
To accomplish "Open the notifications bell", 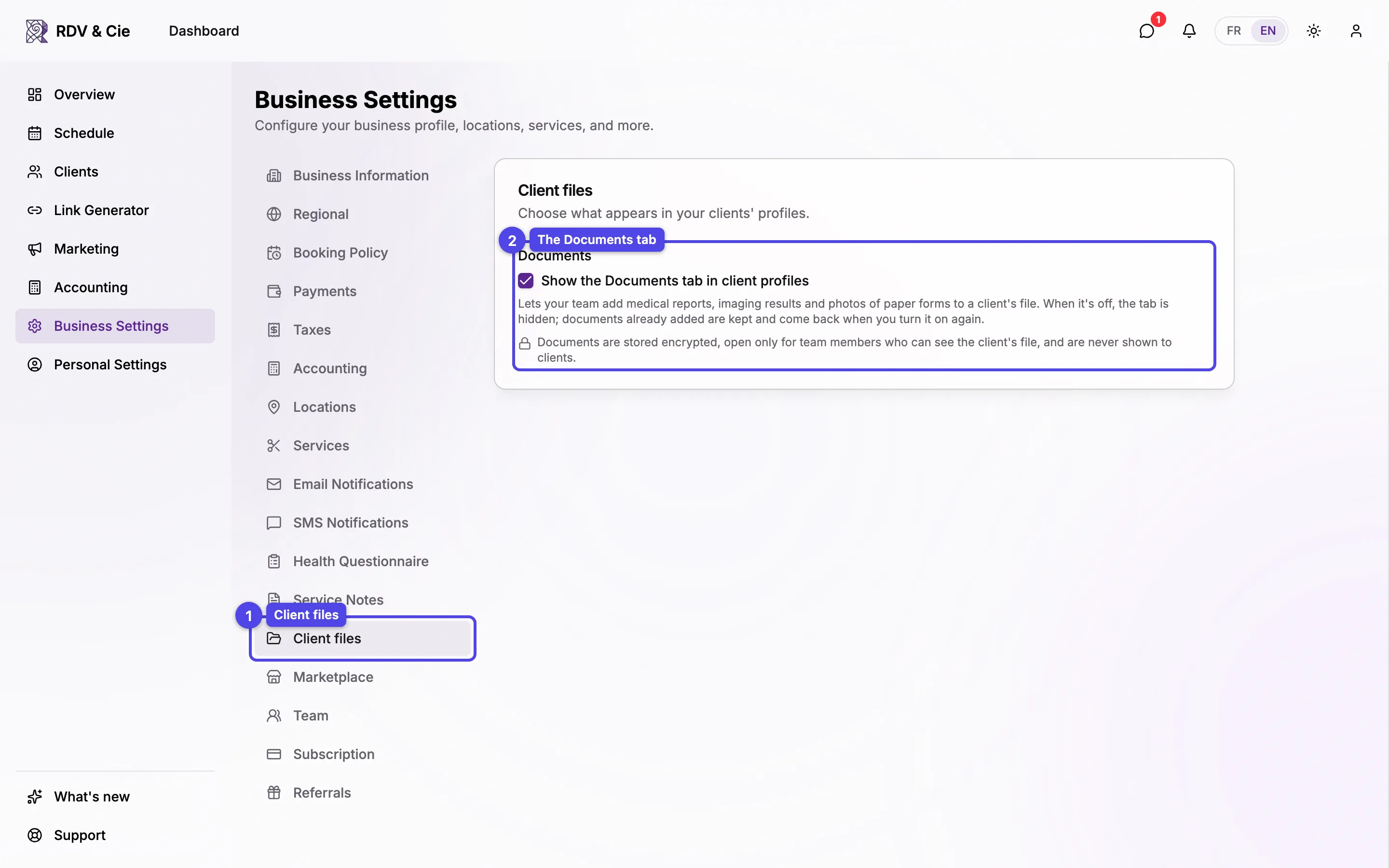I will coord(1189,31).
